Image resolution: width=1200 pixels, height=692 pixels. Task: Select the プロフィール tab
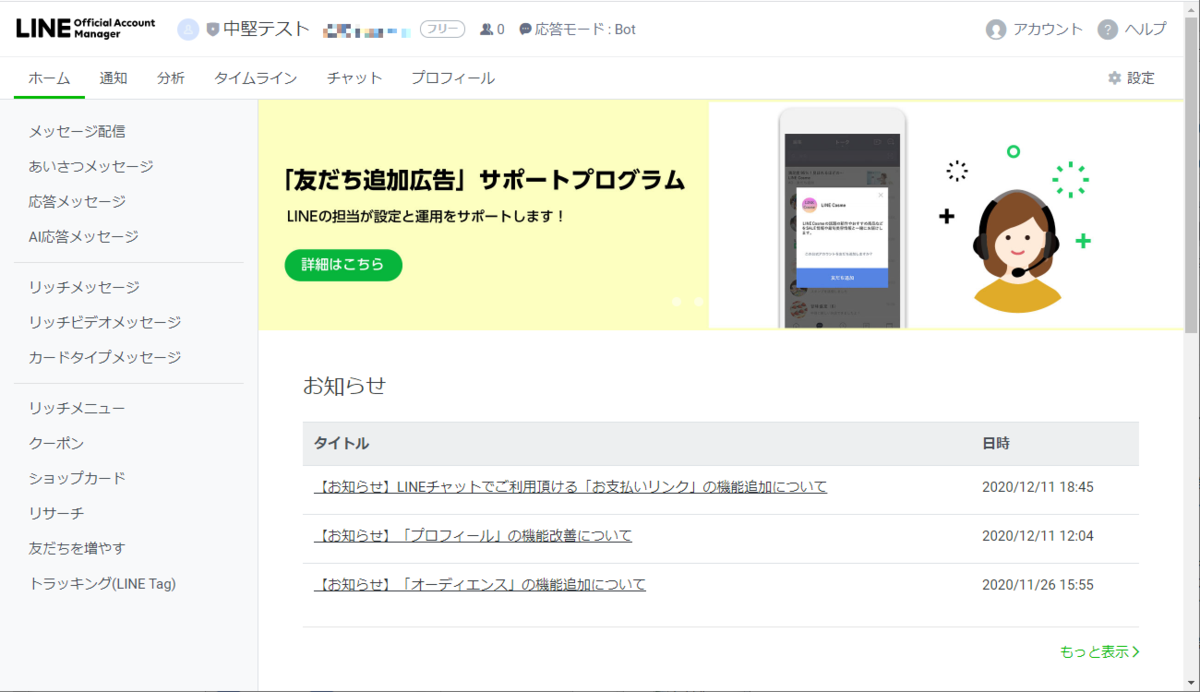(x=453, y=78)
